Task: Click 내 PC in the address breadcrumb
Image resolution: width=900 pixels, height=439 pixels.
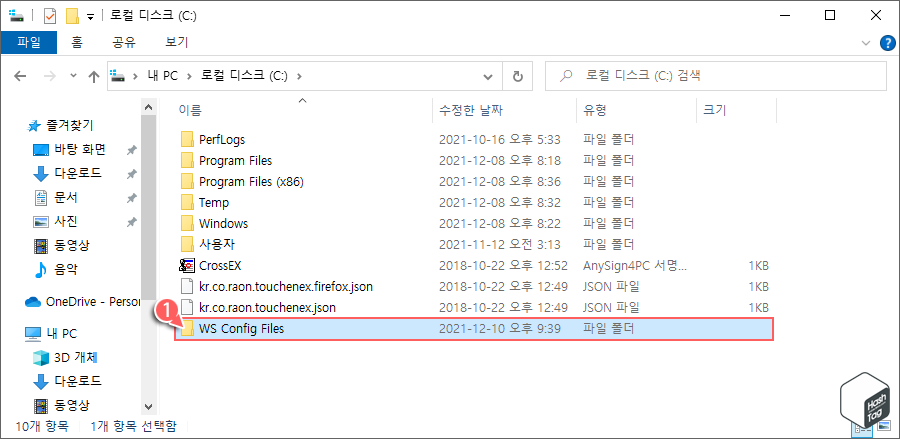Action: [x=163, y=76]
